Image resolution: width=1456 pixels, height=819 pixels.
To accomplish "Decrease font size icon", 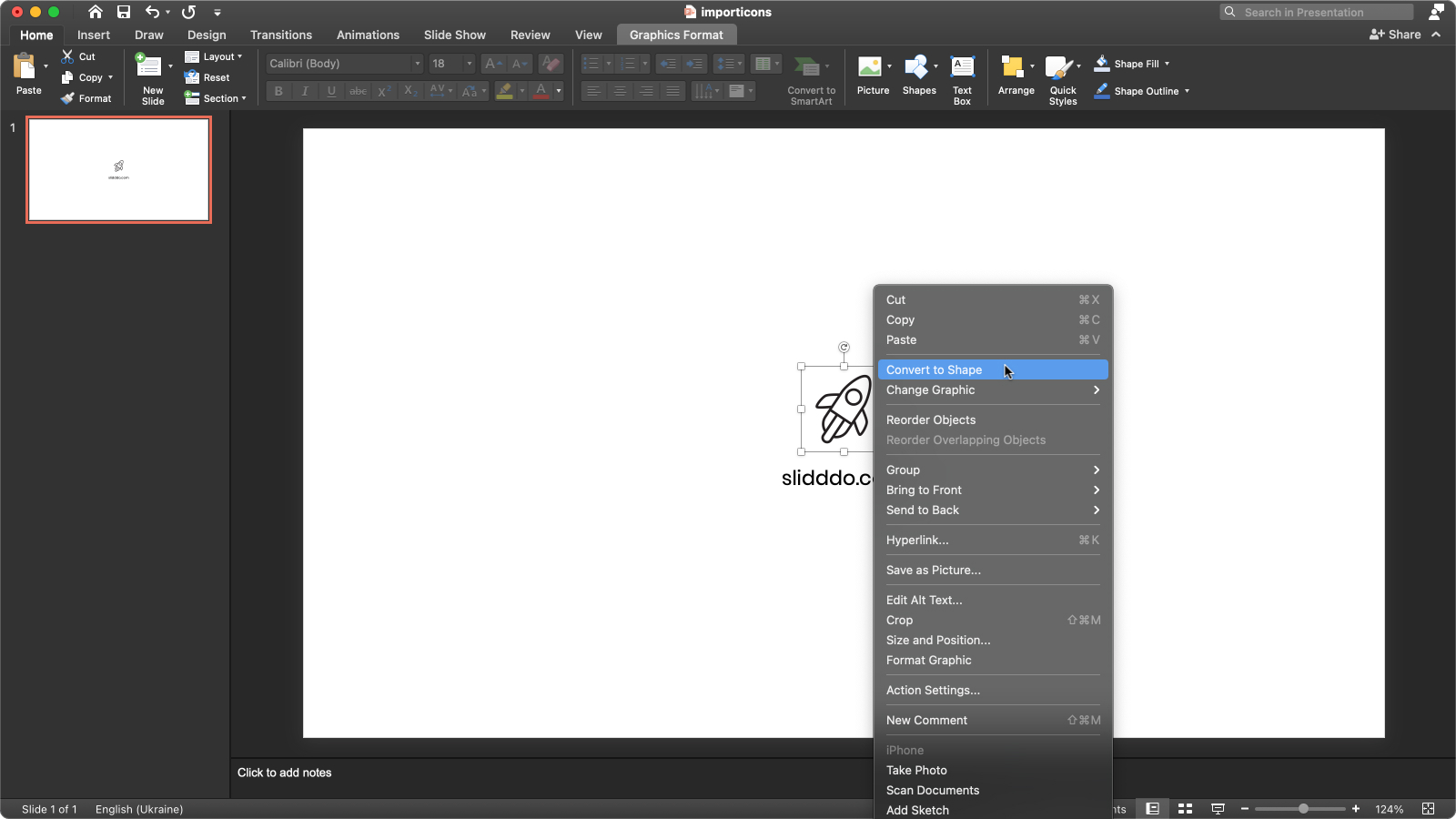I will click(520, 64).
